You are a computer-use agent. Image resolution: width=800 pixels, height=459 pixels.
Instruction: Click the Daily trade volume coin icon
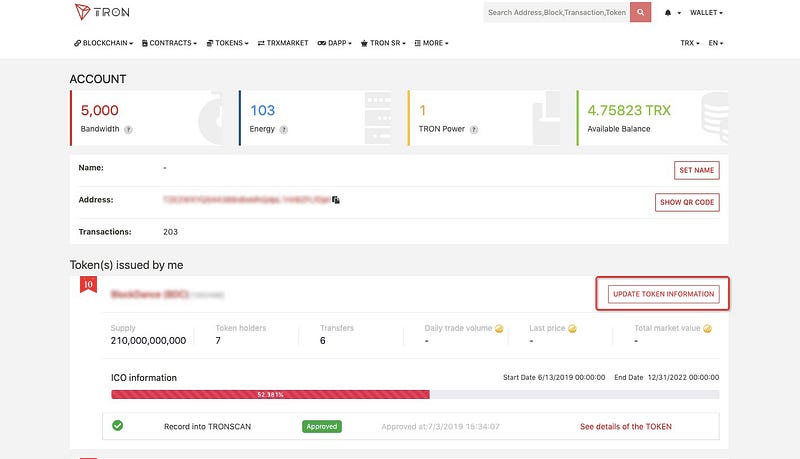point(499,328)
